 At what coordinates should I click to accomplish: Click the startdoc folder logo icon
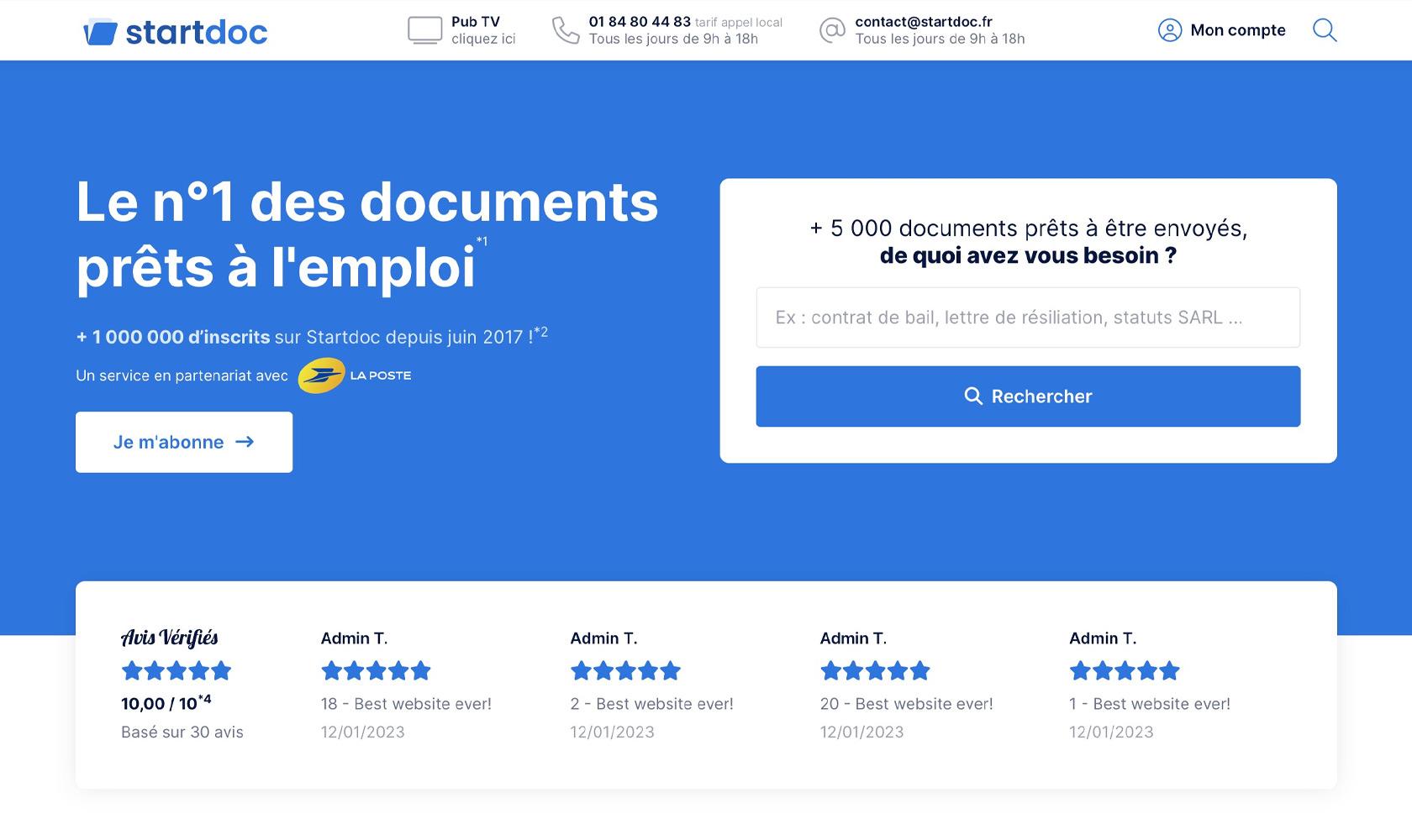pyautogui.click(x=100, y=32)
